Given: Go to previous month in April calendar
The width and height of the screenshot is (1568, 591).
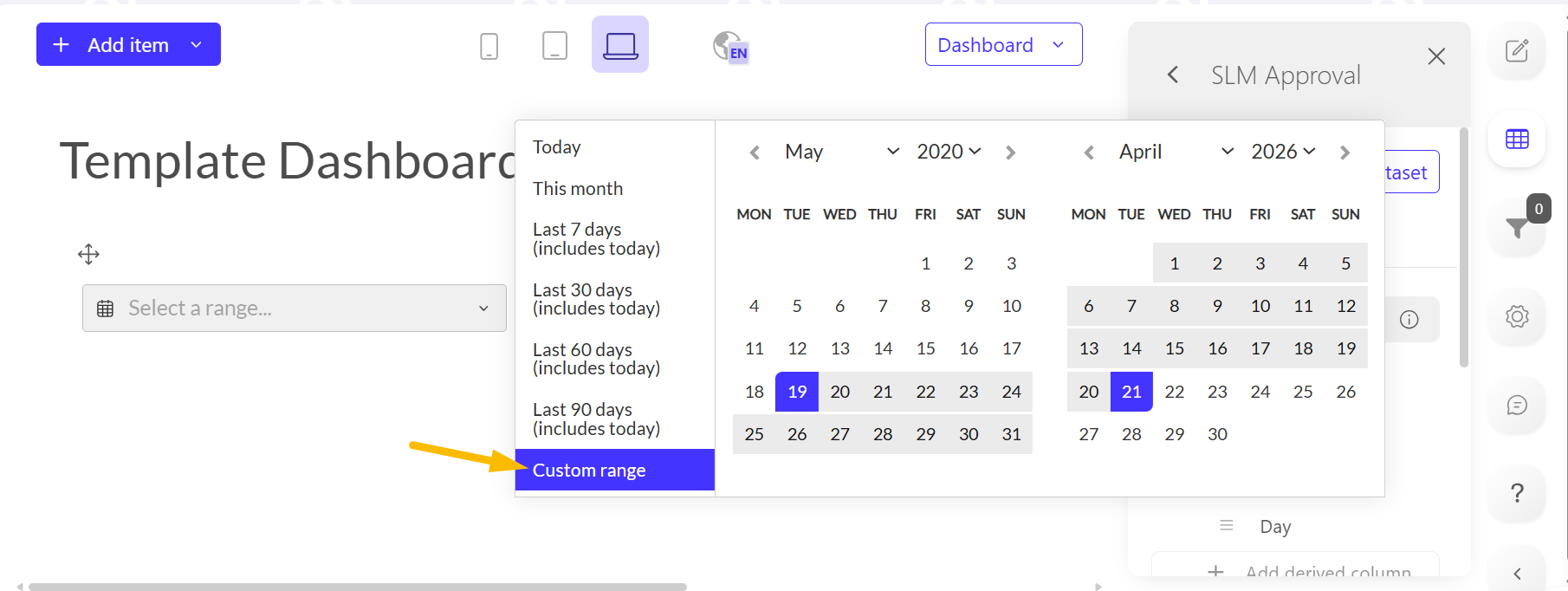Looking at the screenshot, I should click(1089, 153).
